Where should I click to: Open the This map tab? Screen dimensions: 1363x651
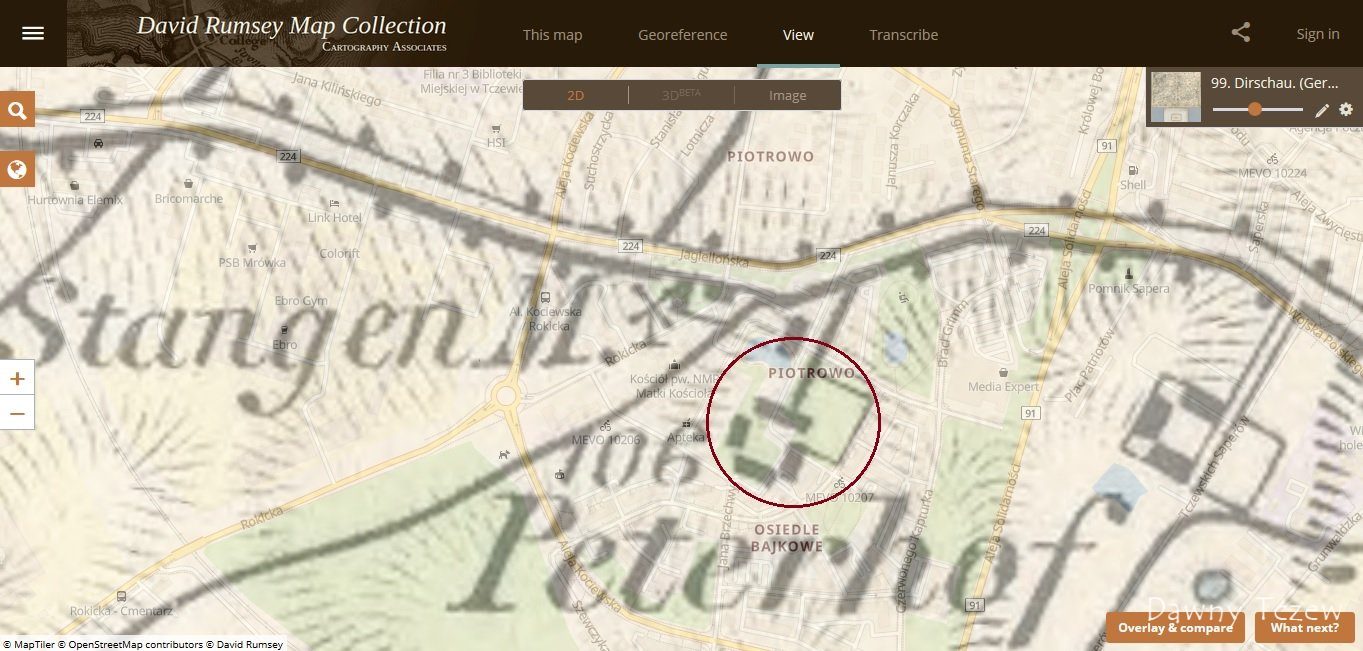point(552,35)
